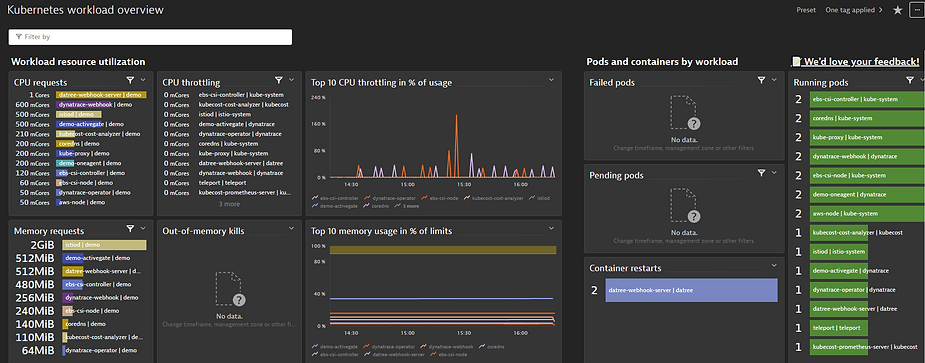Open the One tag applied selector
This screenshot has height=363, width=925.
point(854,10)
